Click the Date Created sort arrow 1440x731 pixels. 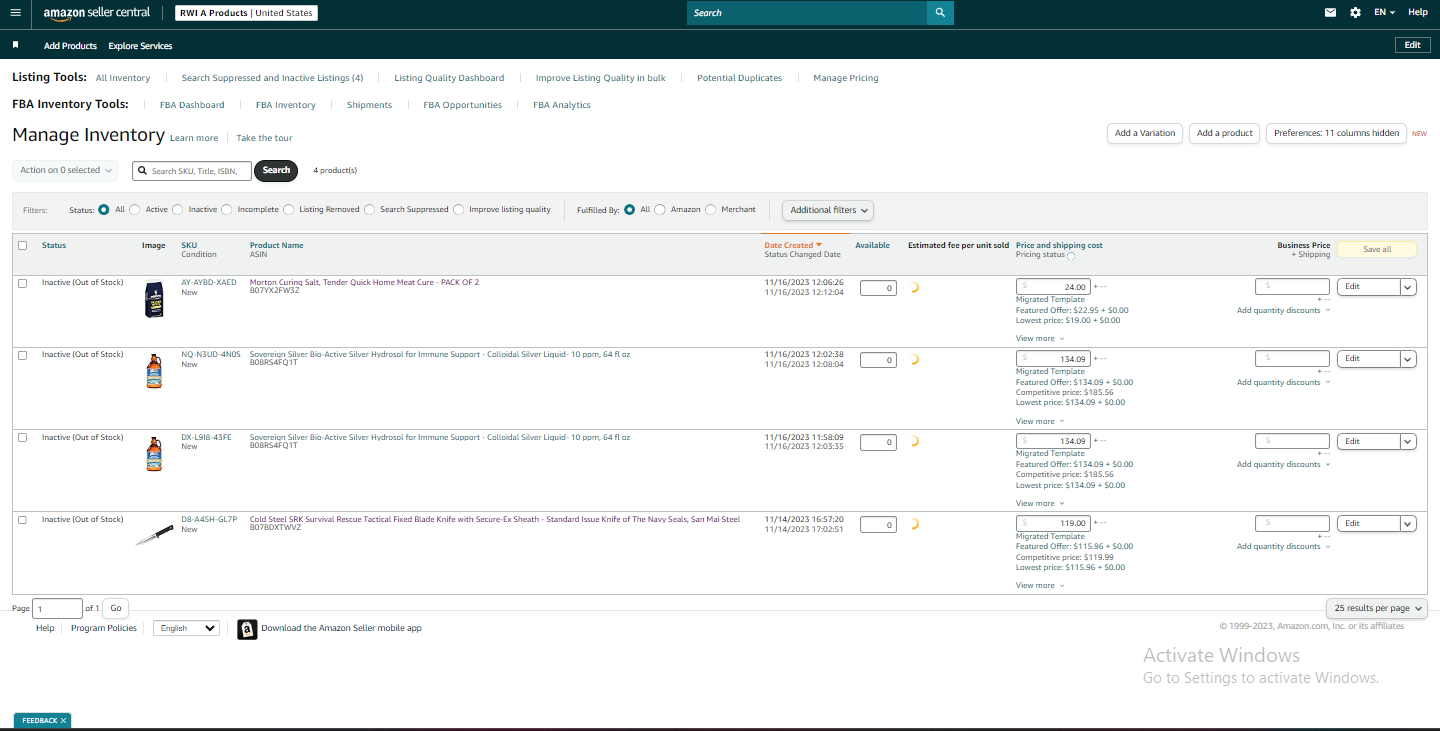coord(819,245)
